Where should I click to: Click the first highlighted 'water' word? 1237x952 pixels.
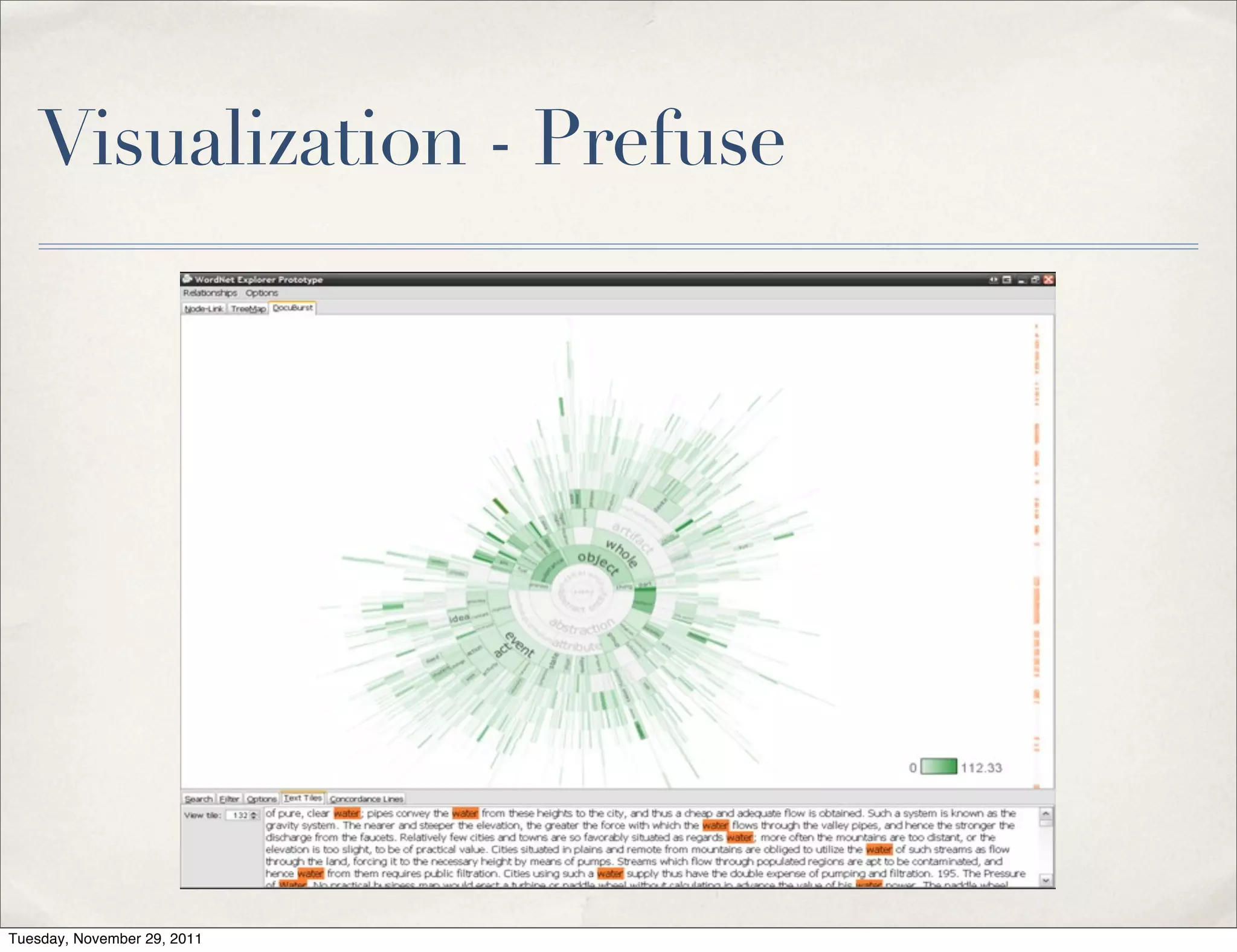347,814
